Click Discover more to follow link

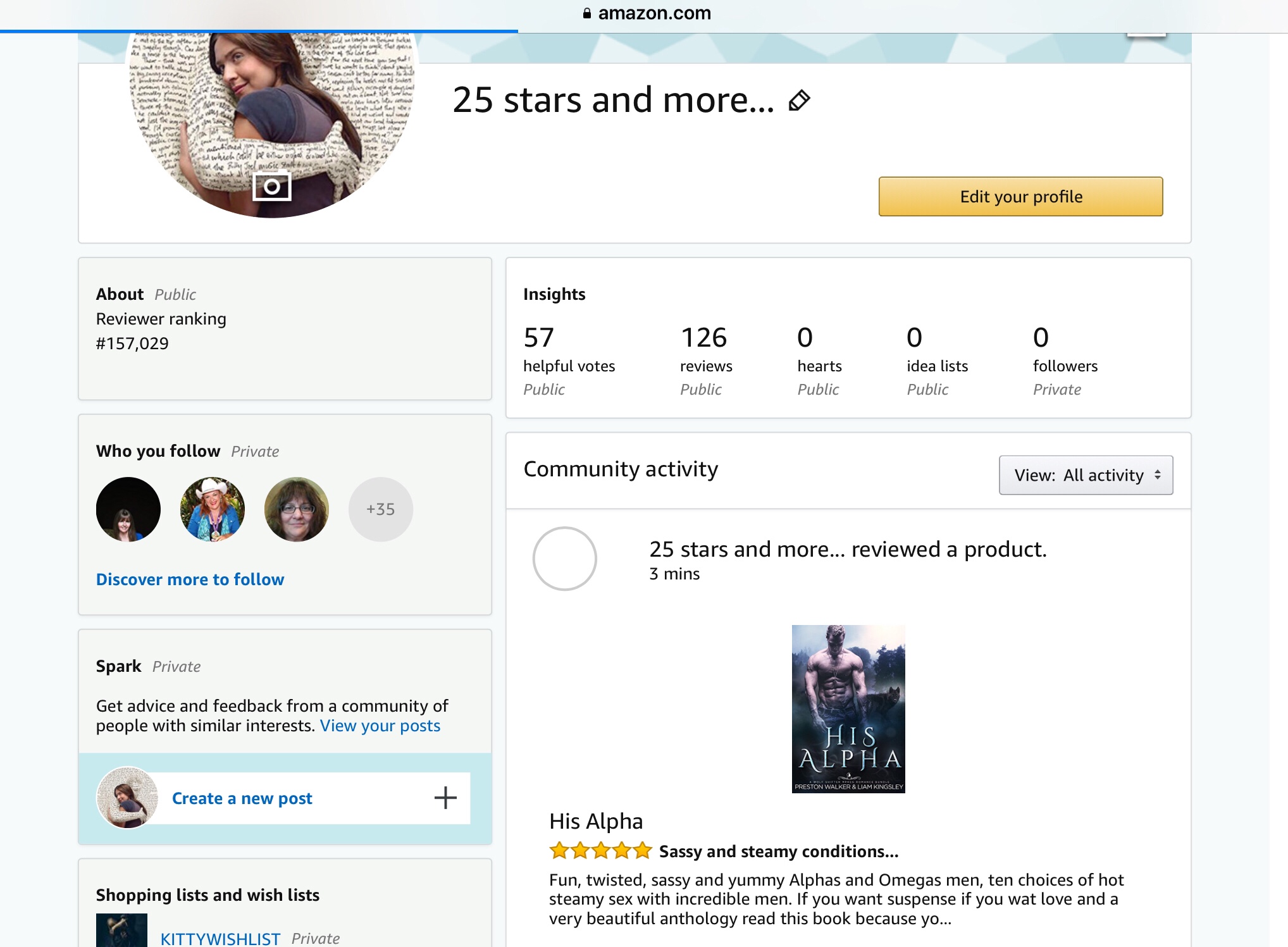190,579
